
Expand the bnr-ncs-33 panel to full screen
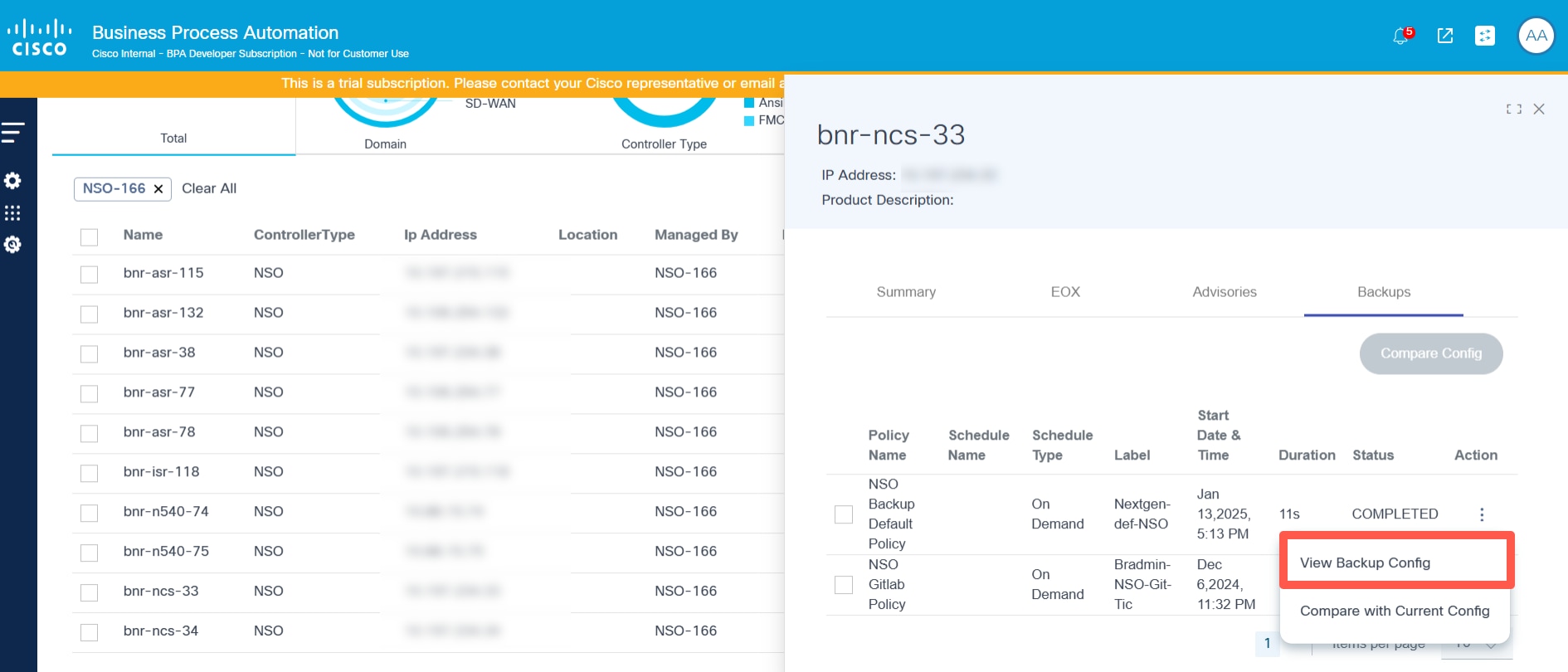tap(1514, 109)
